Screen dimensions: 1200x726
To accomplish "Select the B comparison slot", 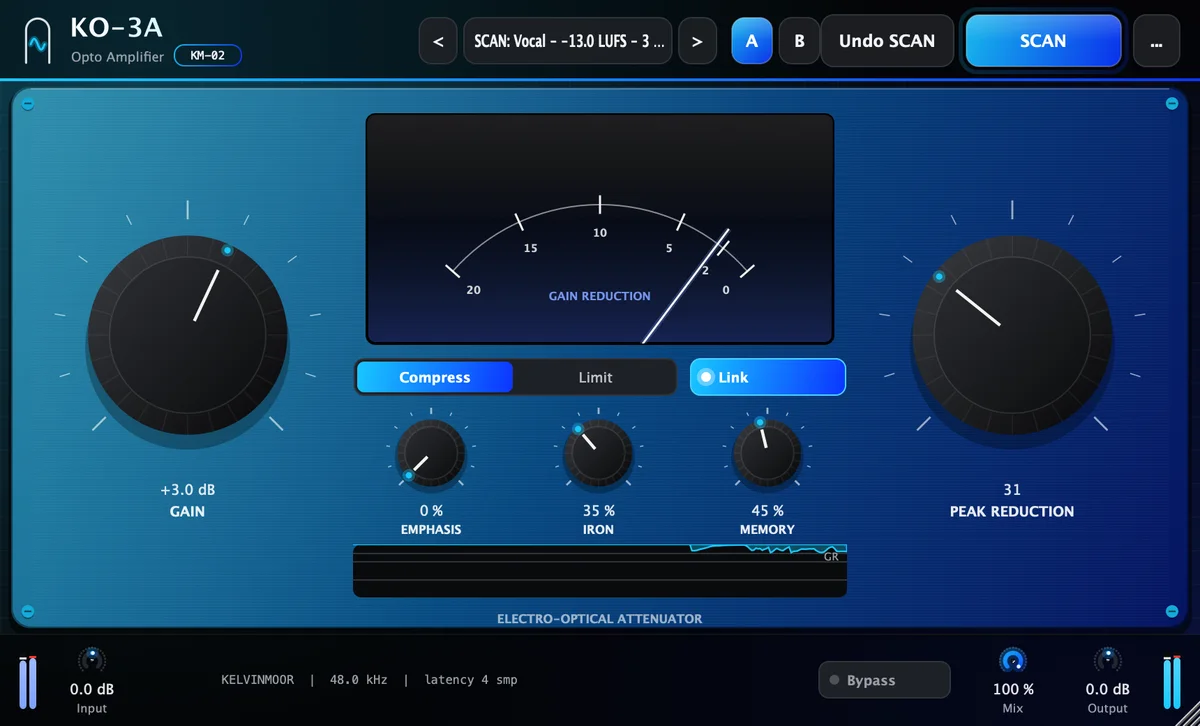I will click(799, 41).
